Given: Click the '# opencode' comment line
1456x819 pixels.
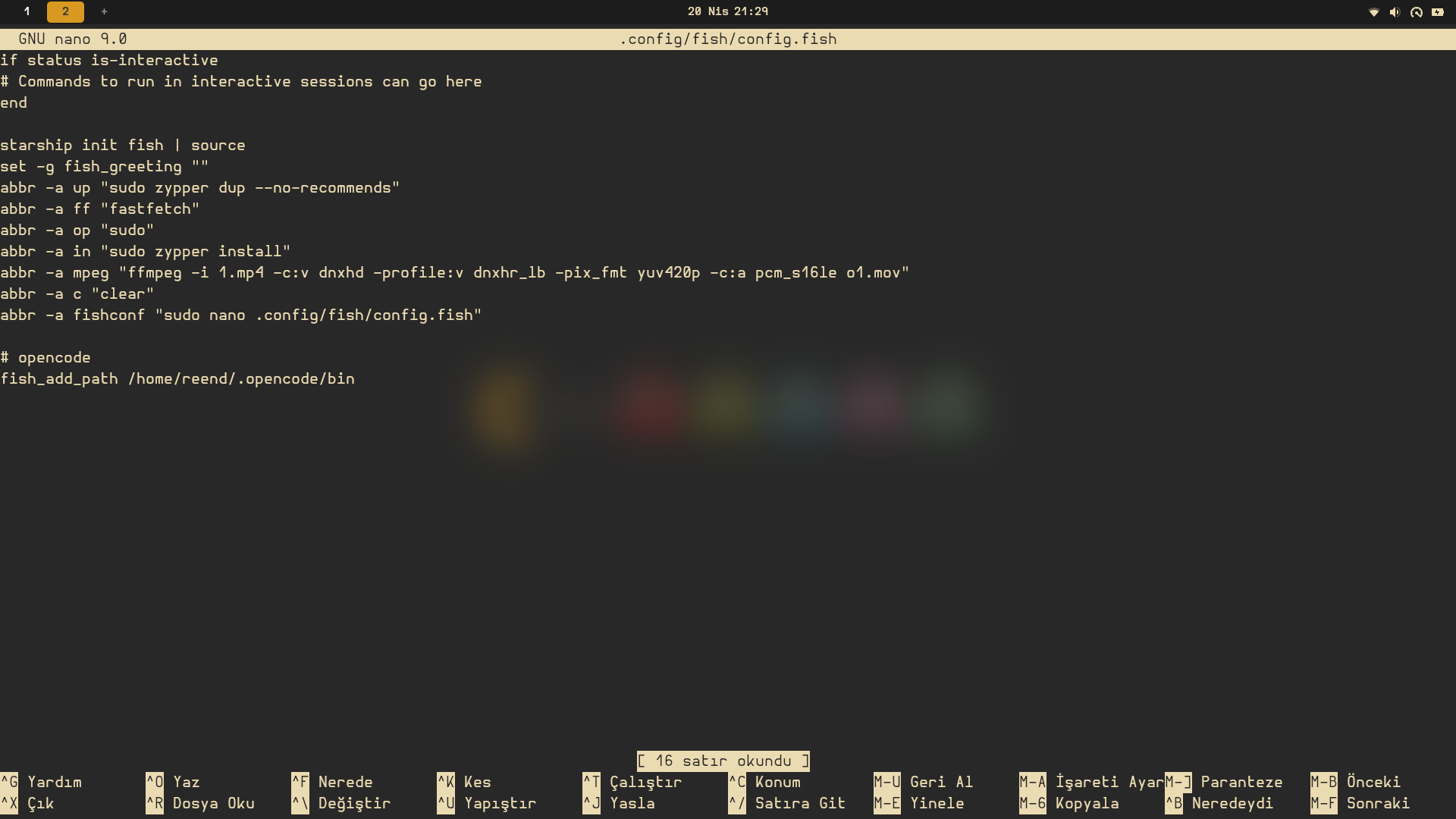Looking at the screenshot, I should [45, 357].
